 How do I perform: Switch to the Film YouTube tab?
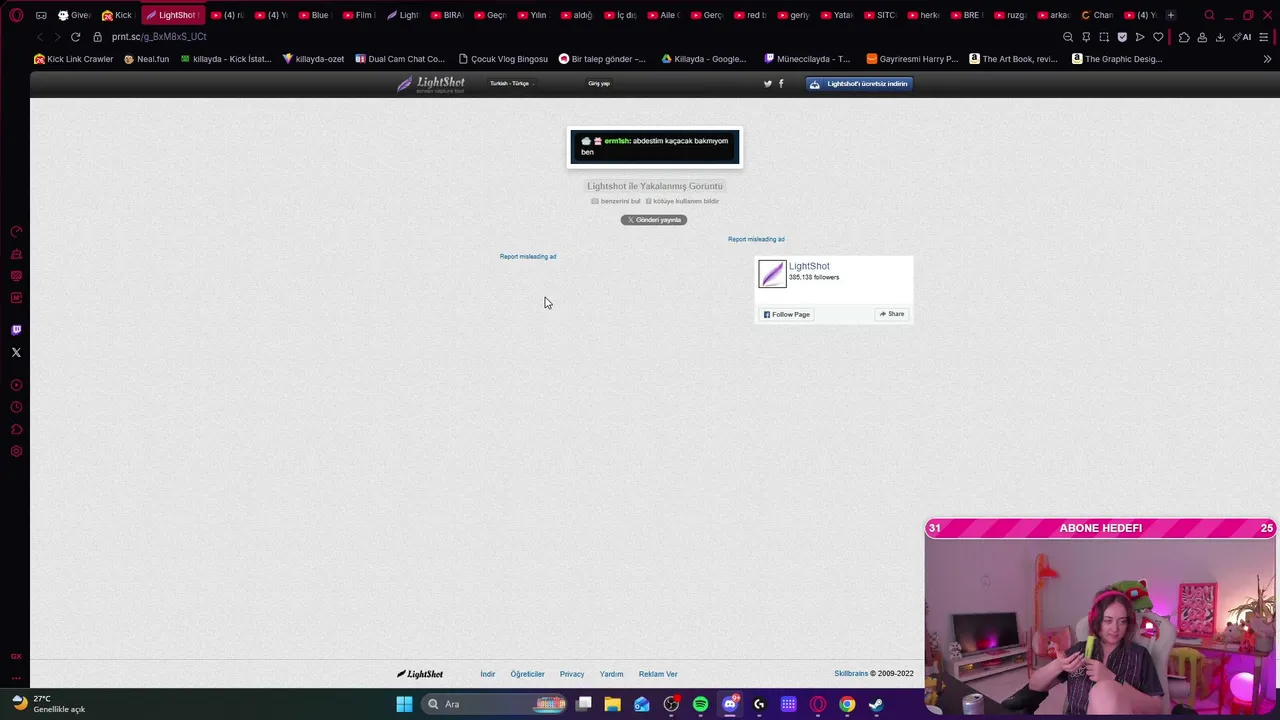coord(358,15)
